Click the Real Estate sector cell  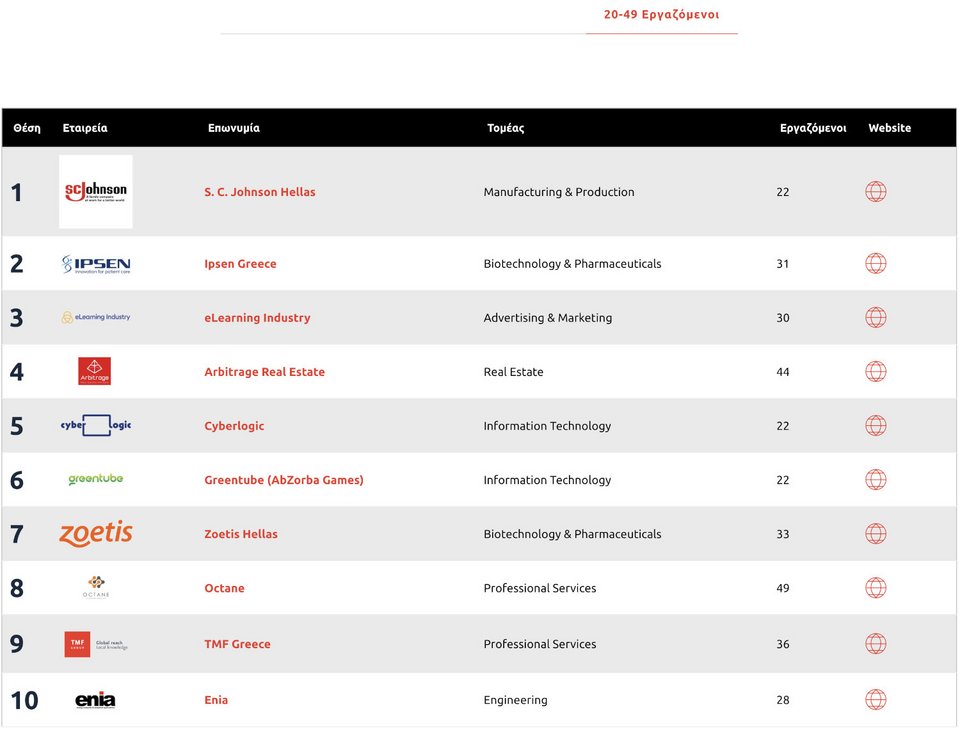click(513, 372)
